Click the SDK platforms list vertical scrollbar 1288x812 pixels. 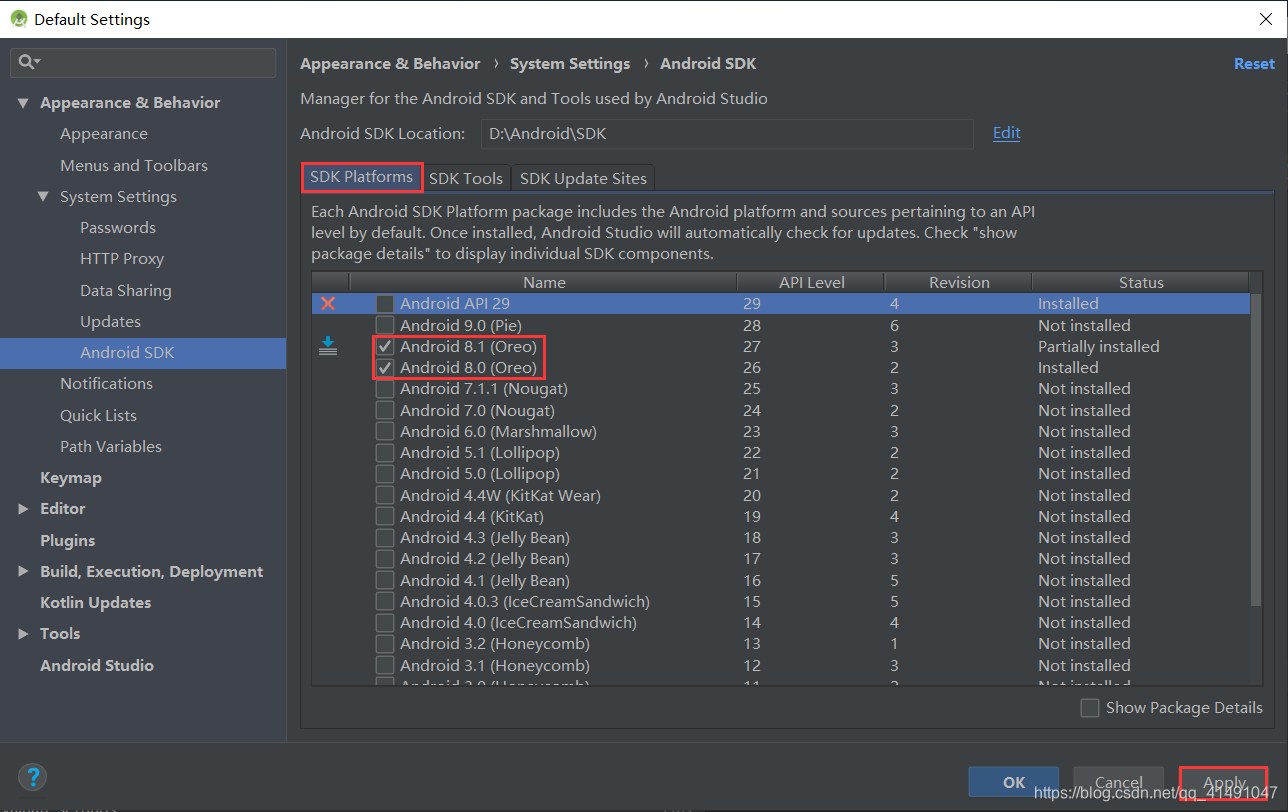(1256, 448)
